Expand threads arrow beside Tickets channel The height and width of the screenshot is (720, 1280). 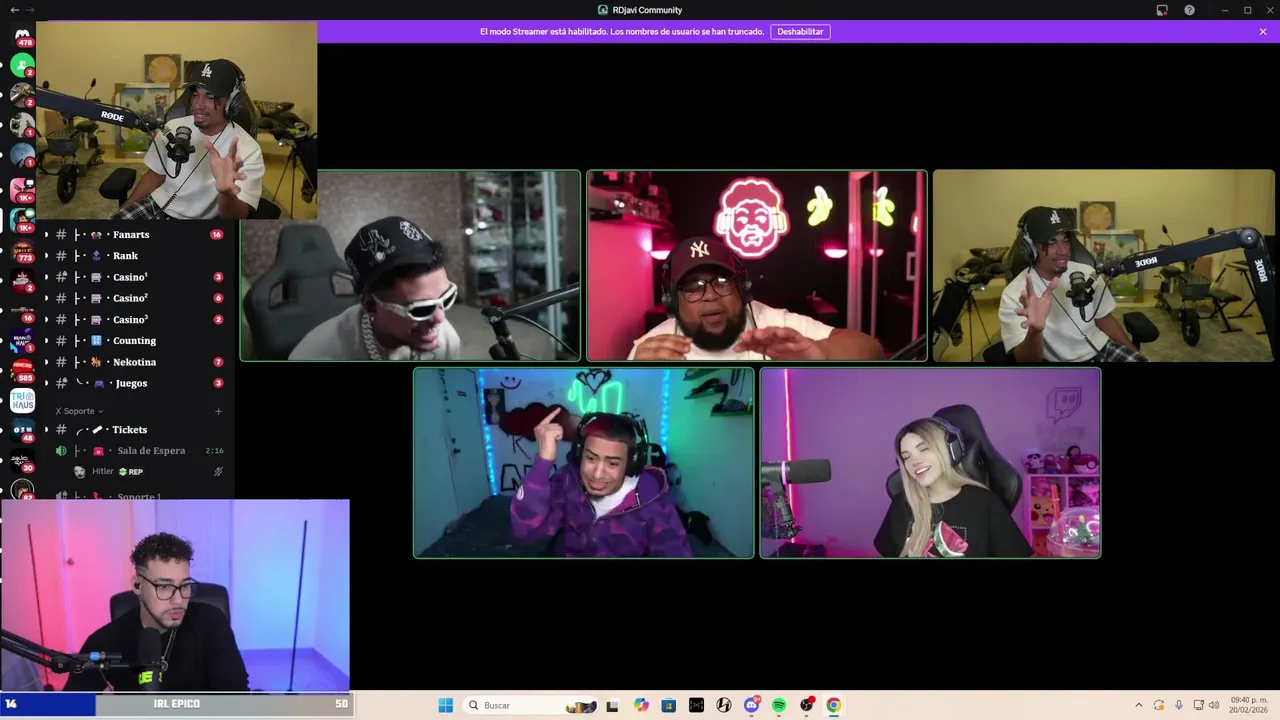point(45,430)
